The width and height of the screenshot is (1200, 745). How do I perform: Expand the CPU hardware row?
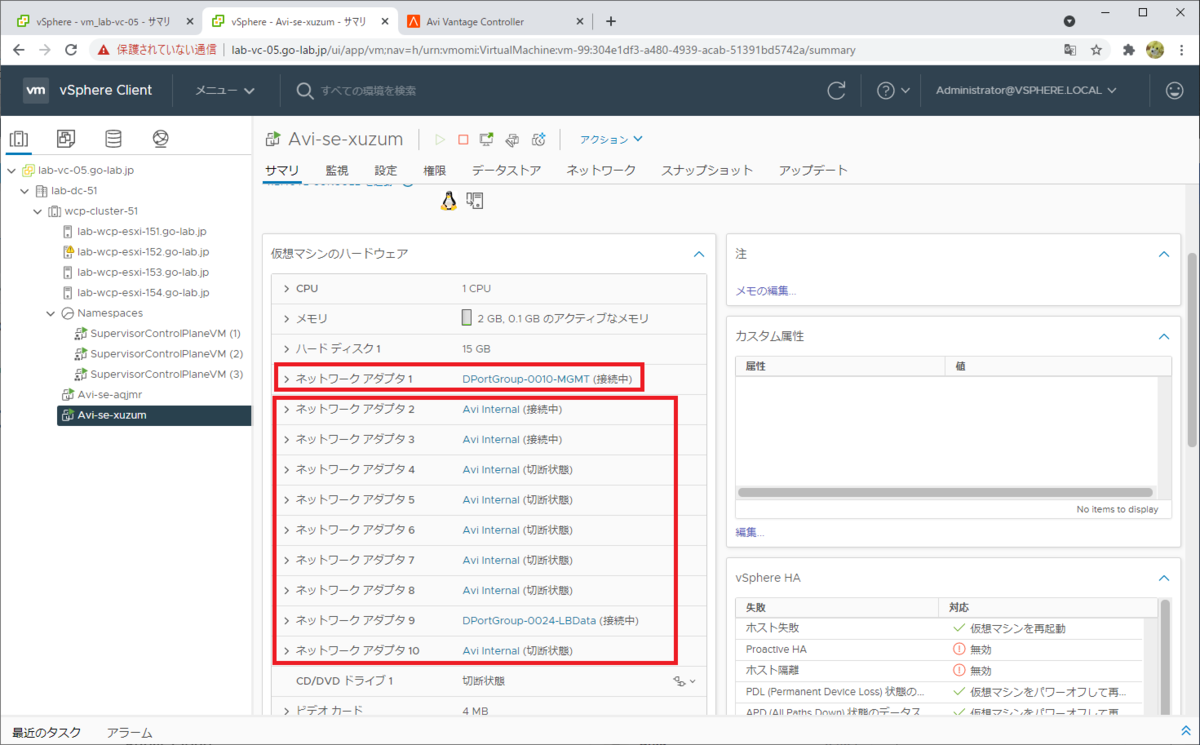click(286, 288)
